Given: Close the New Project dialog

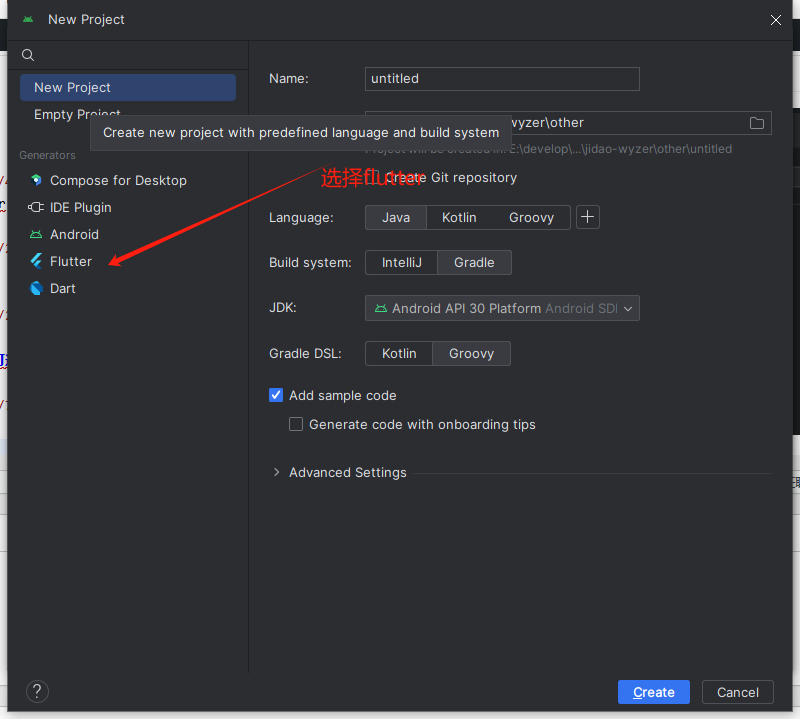Looking at the screenshot, I should tap(776, 20).
